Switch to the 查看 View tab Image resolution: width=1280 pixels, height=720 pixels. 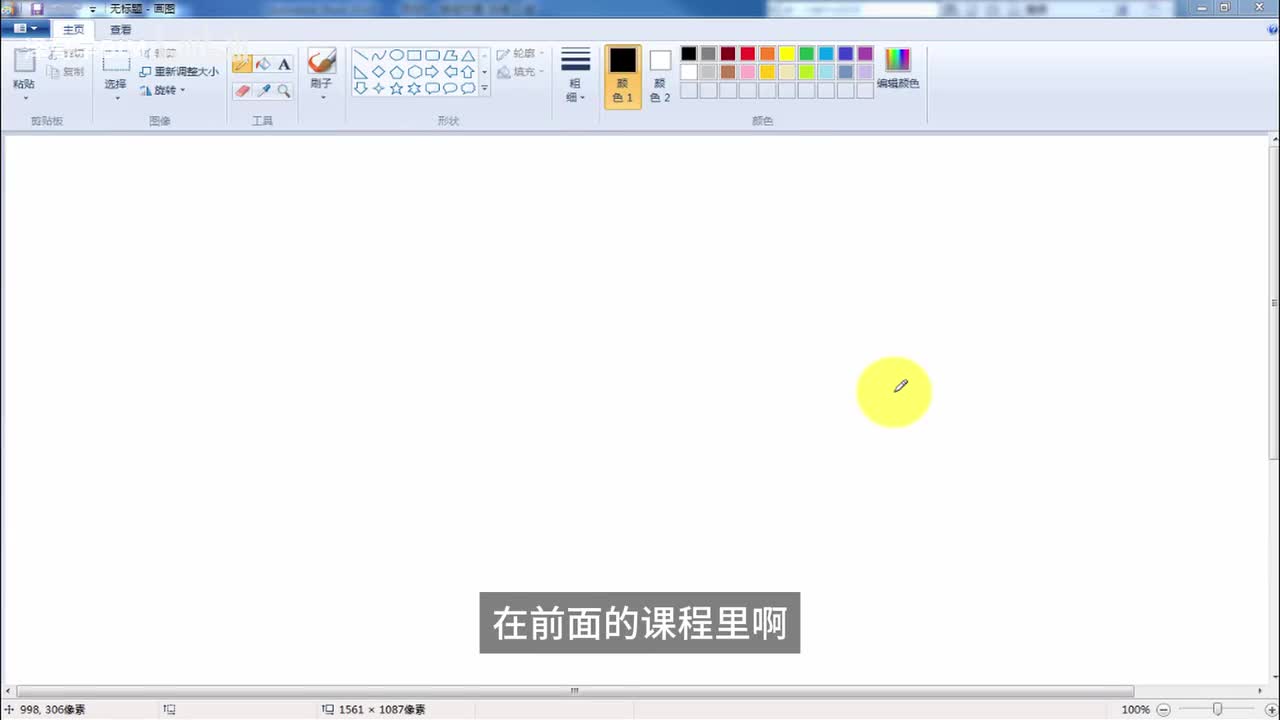coord(121,30)
